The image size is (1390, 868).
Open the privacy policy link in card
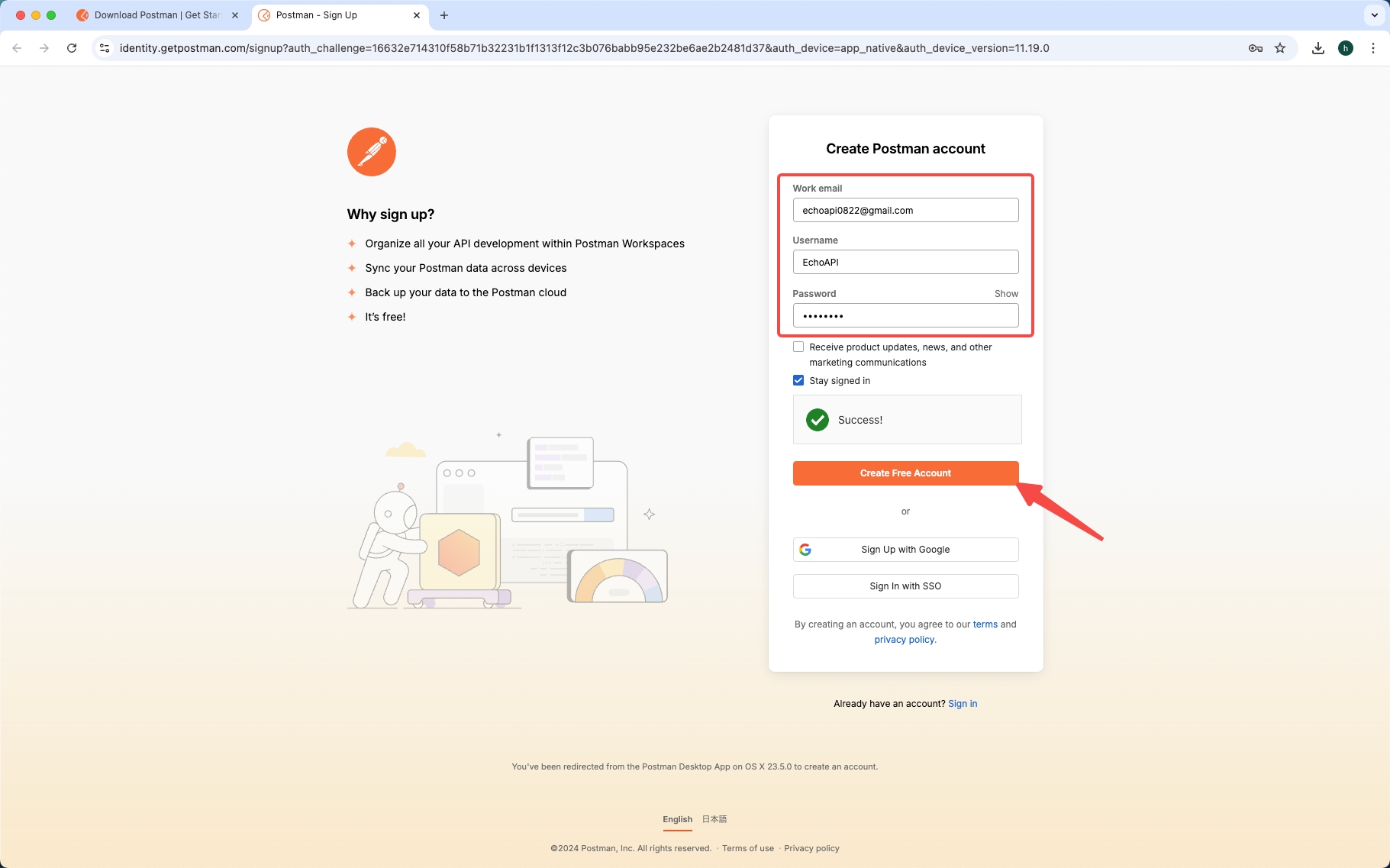point(905,640)
